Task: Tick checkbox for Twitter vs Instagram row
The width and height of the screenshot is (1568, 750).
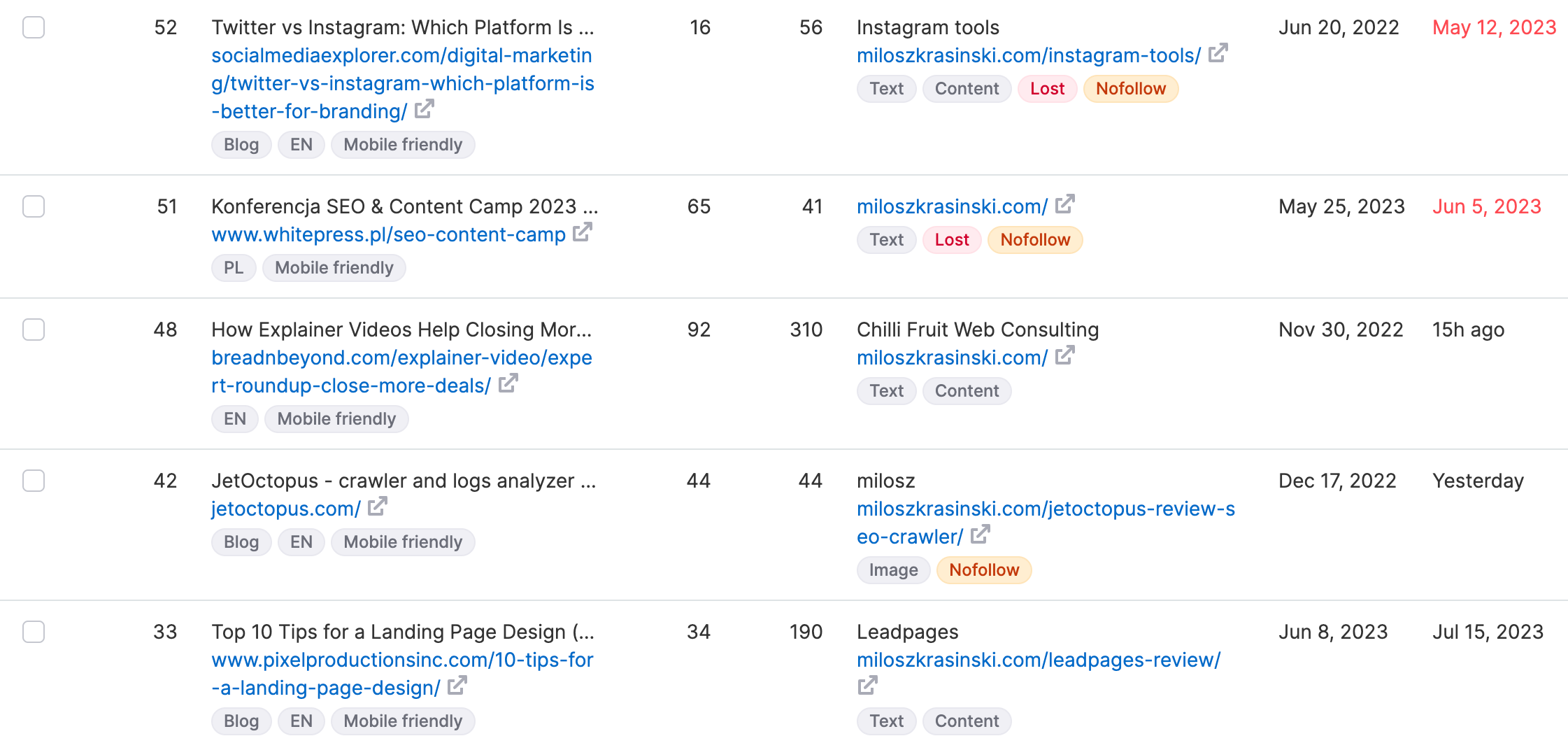Action: 34,27
